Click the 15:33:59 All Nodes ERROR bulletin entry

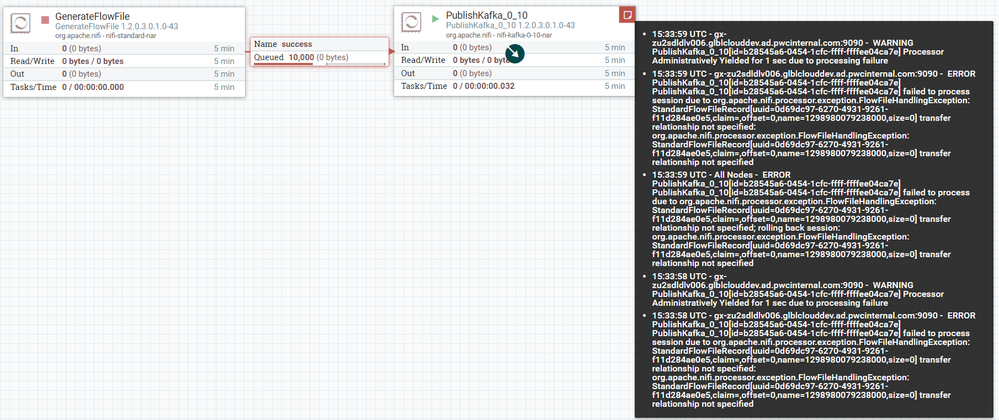coord(812,219)
